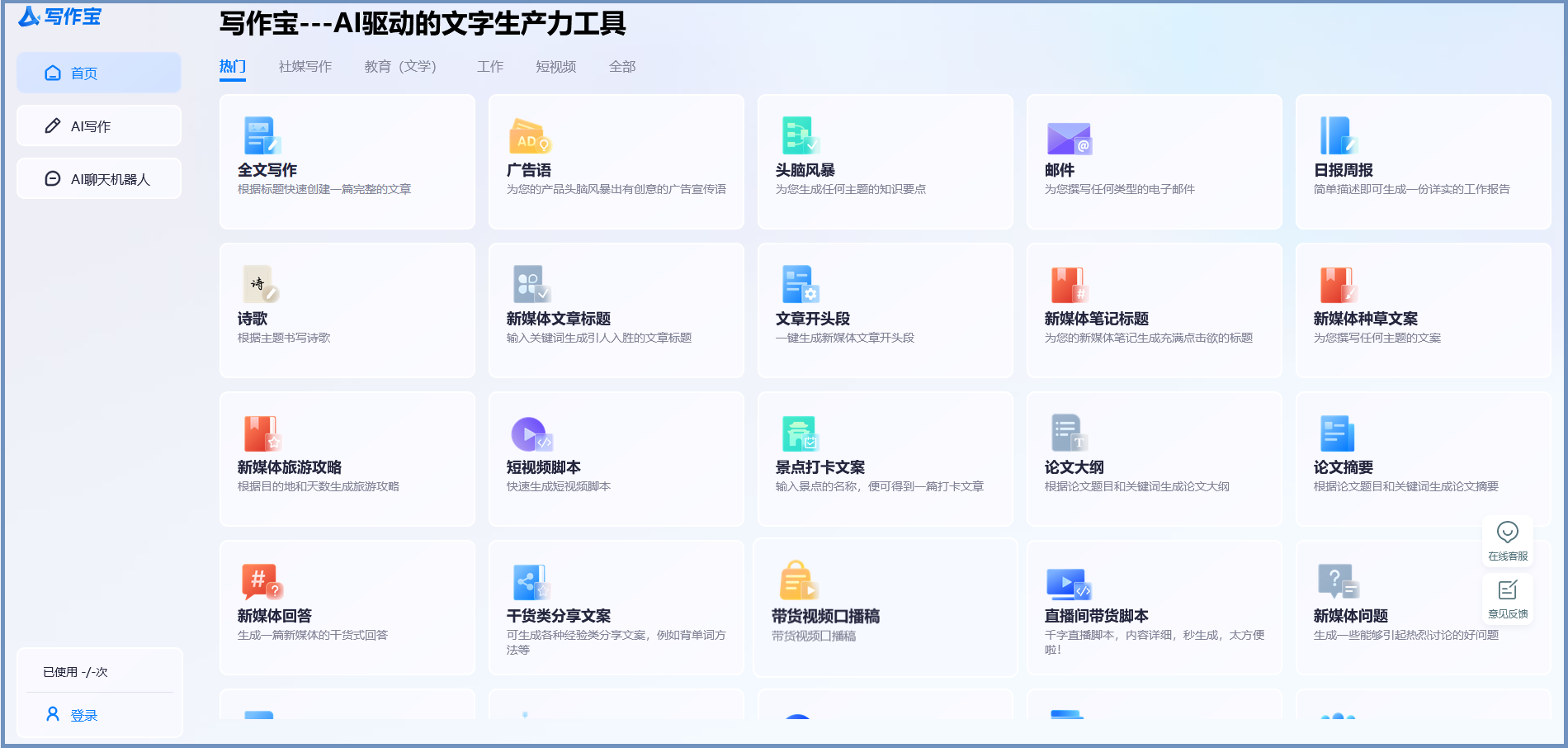Viewport: 1568px width, 748px height.
Task: Click the user icon beside 登录
Action: click(x=53, y=714)
